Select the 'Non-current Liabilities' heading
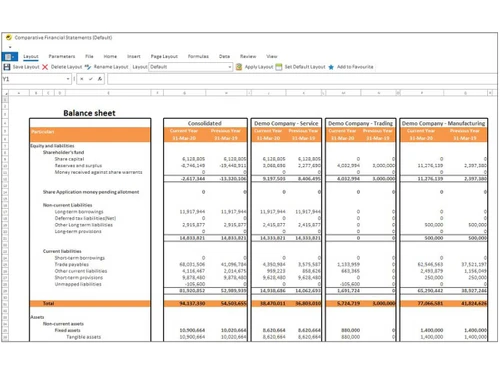500x375 pixels. (67, 205)
